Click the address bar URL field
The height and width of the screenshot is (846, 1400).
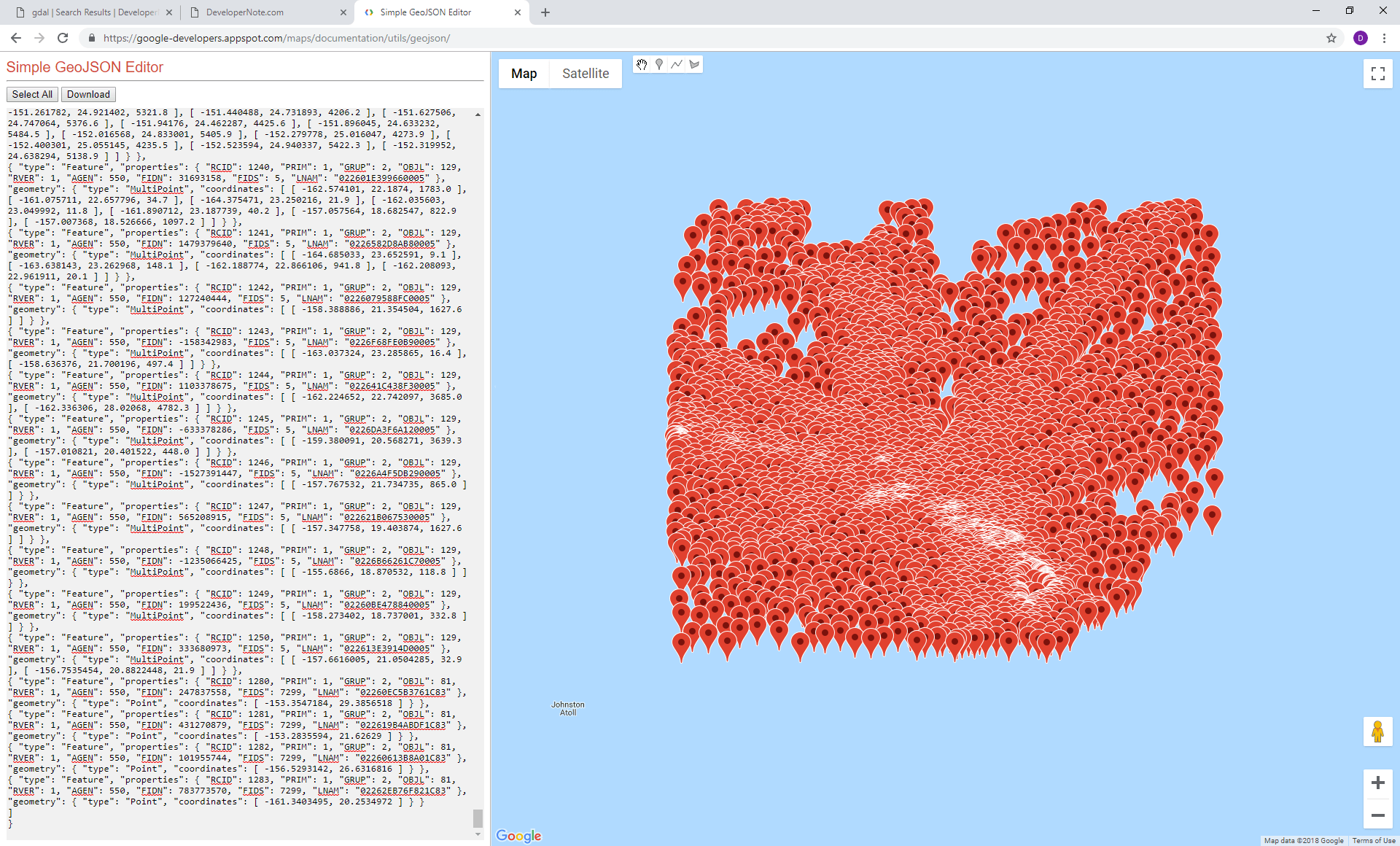(292, 38)
